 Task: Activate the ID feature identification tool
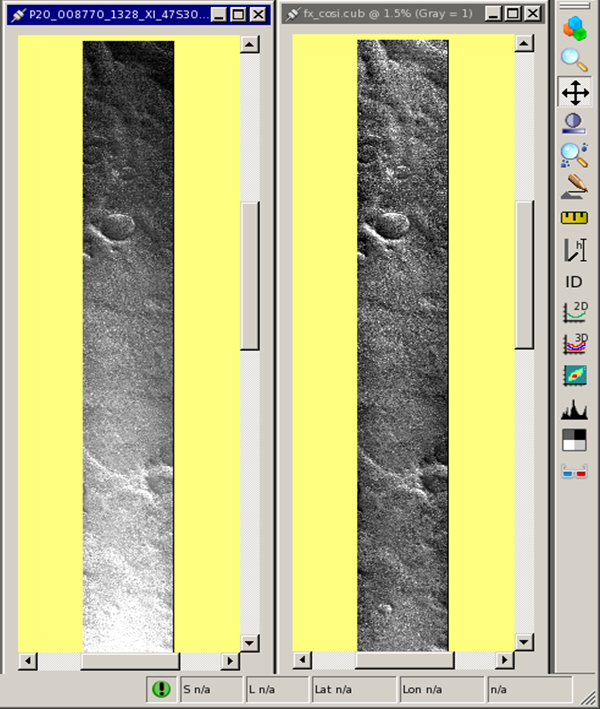(574, 282)
